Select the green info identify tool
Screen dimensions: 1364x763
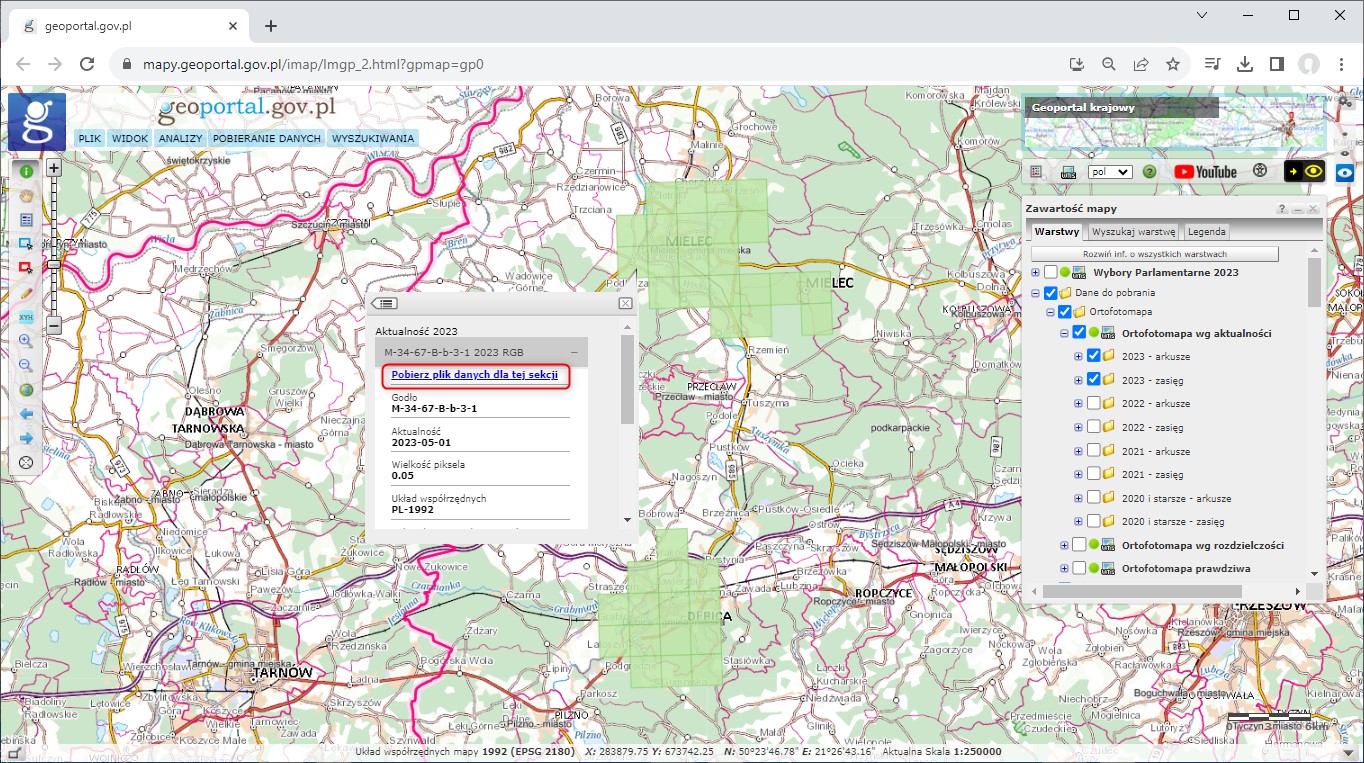tap(26, 171)
